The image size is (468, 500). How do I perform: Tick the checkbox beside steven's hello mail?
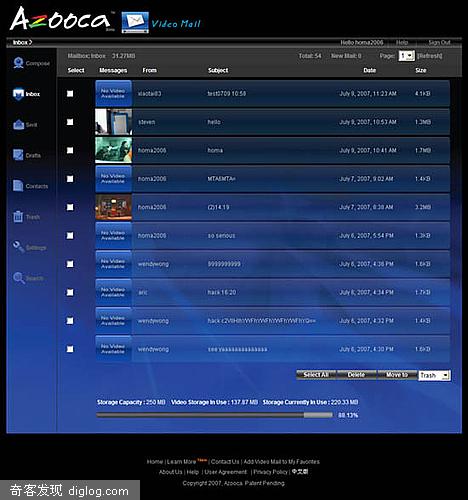70,122
